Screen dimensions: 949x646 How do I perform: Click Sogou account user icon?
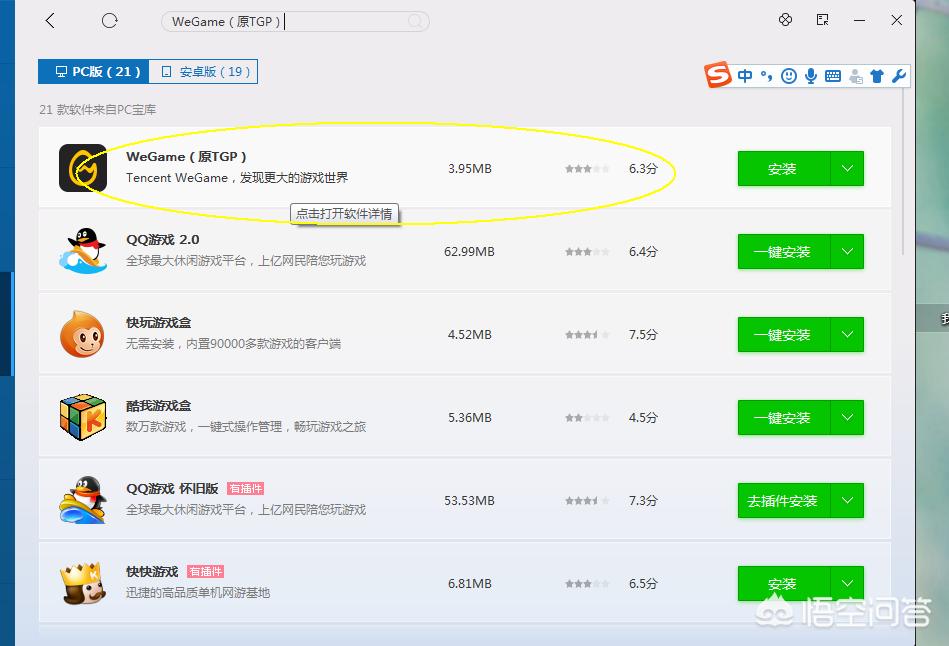pyautogui.click(x=856, y=76)
